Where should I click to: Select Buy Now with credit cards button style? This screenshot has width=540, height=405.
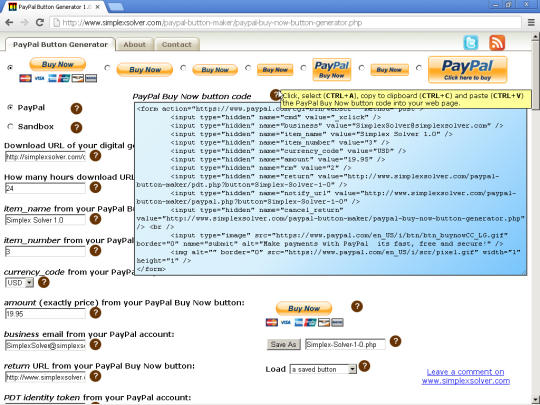tap(10, 68)
